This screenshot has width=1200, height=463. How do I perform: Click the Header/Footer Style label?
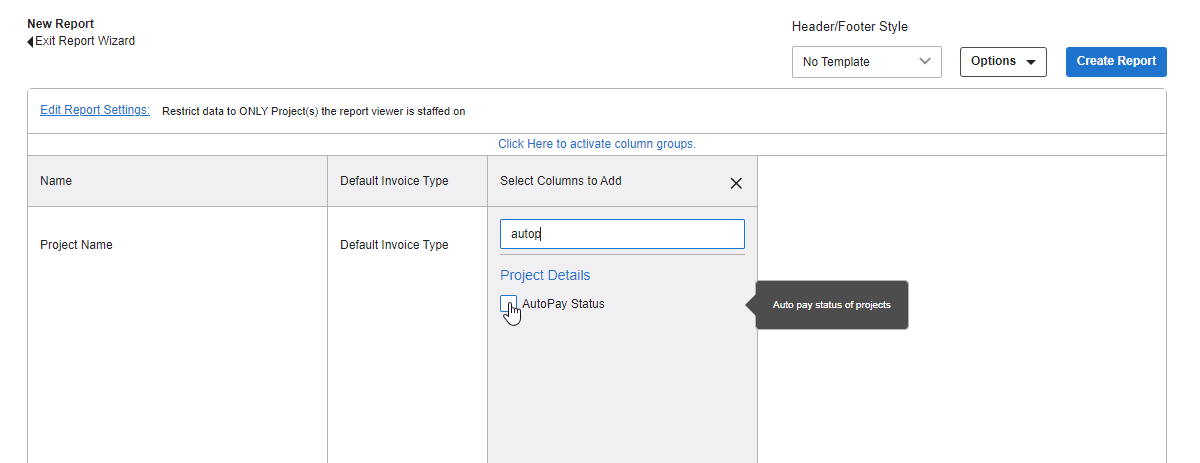(850, 27)
